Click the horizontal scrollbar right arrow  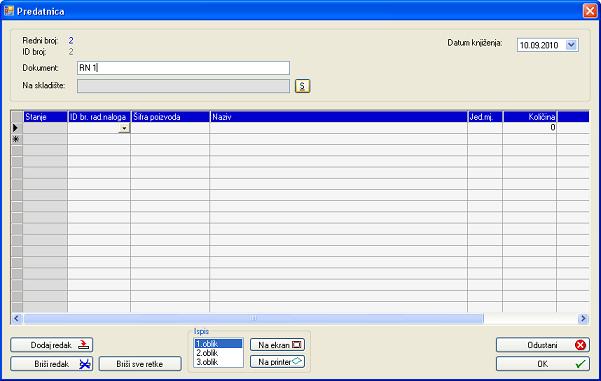click(x=583, y=318)
